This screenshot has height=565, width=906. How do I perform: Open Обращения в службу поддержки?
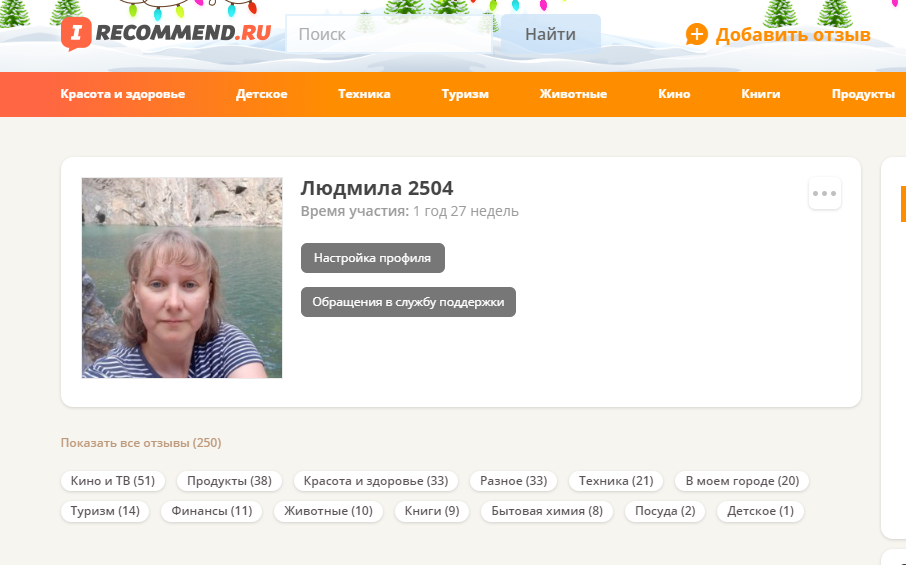point(408,302)
